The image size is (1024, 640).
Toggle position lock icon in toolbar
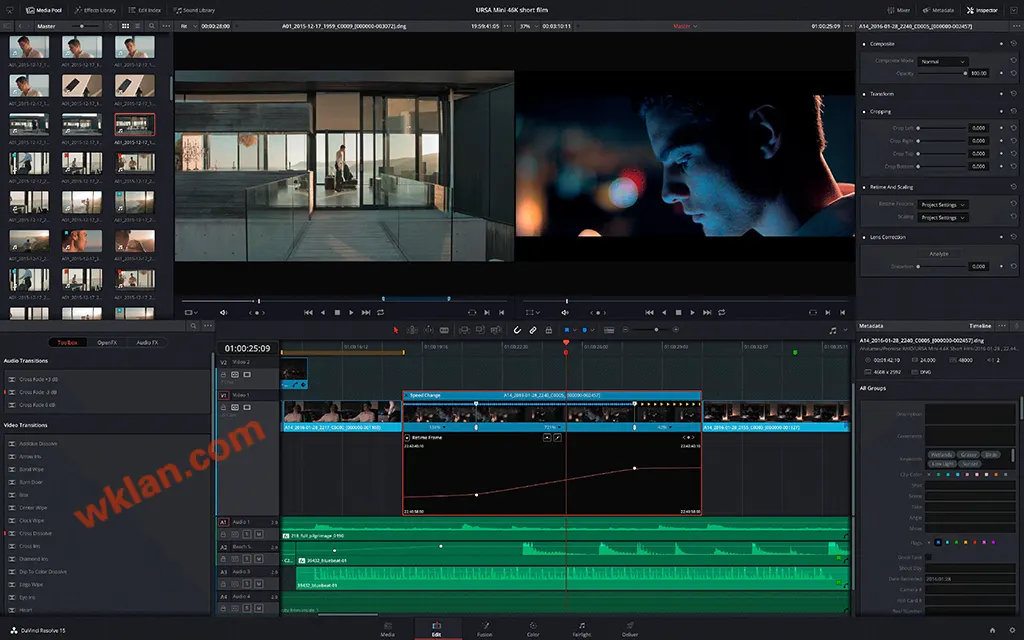pos(549,330)
